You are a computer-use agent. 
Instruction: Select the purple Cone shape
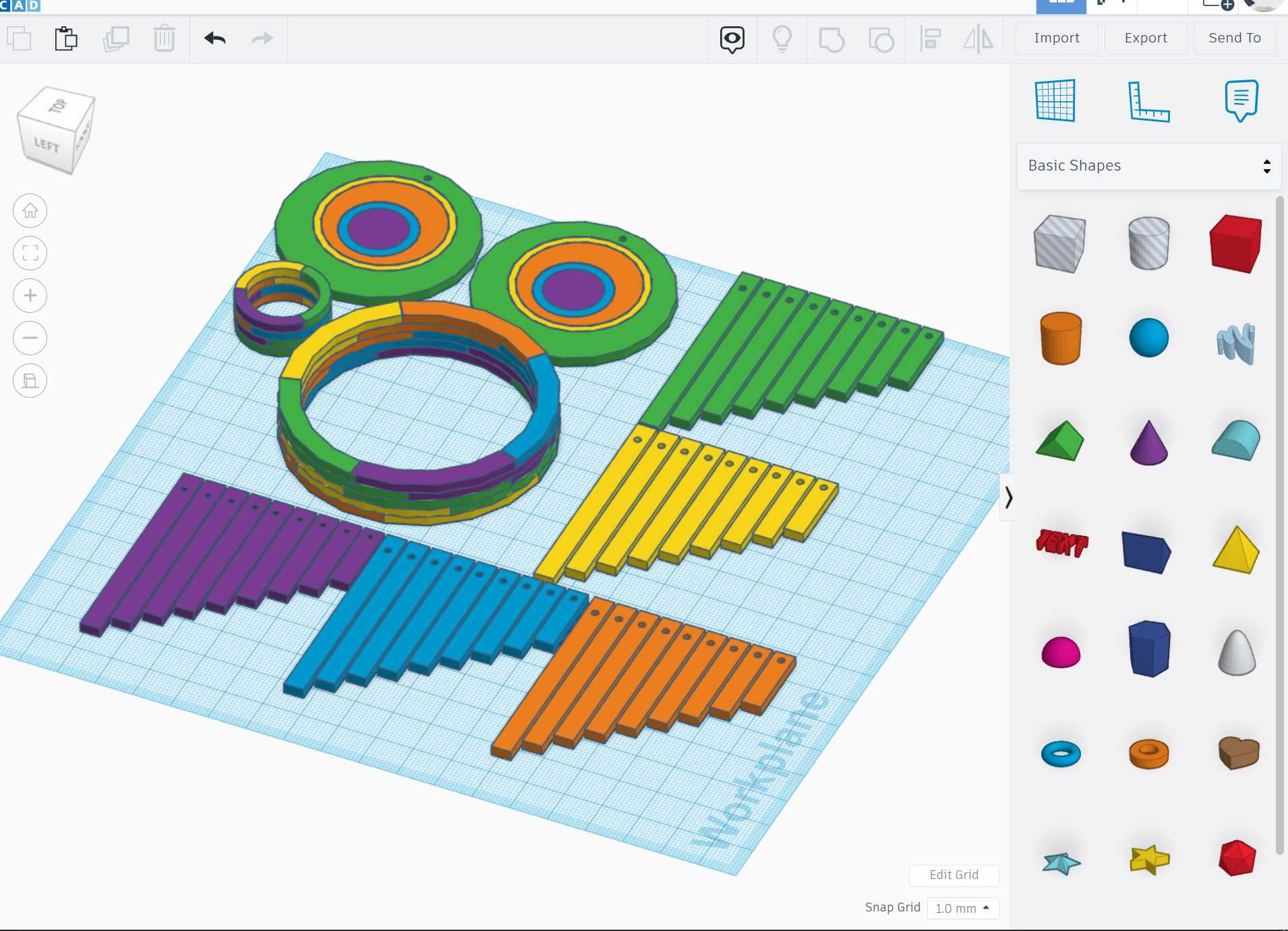1148,442
